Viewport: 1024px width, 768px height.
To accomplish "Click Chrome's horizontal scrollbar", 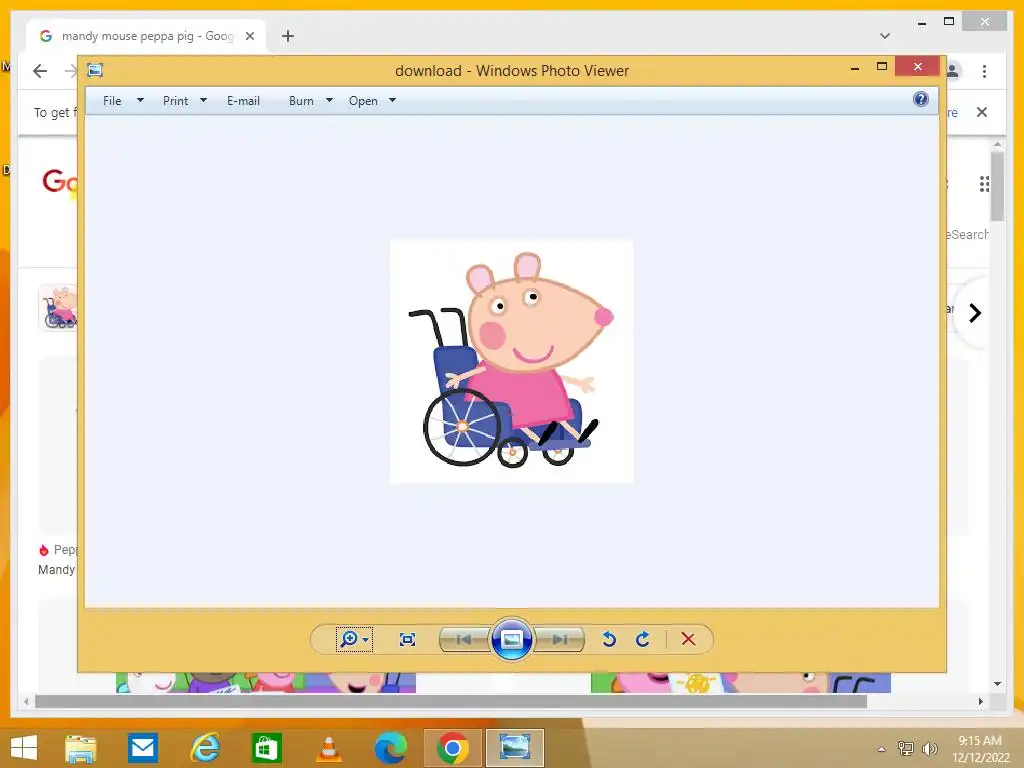I will tap(451, 701).
